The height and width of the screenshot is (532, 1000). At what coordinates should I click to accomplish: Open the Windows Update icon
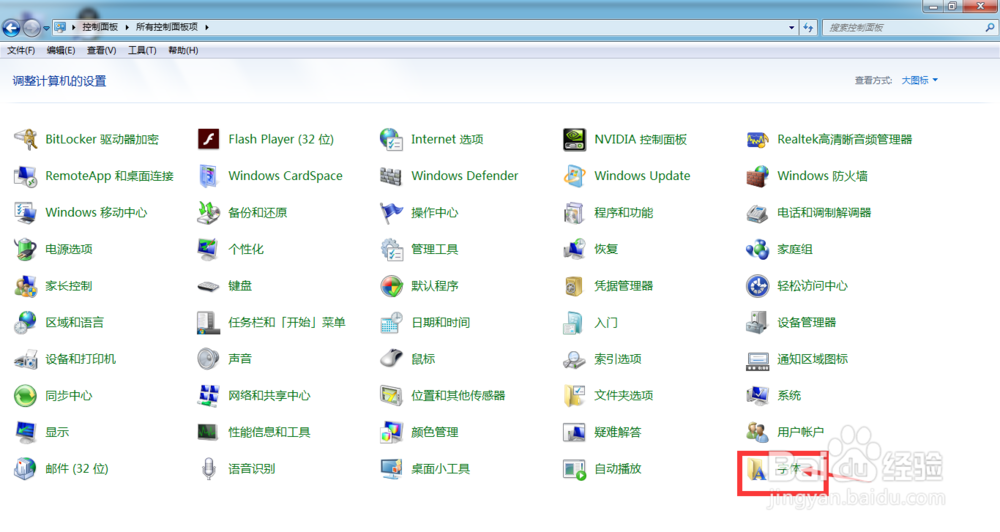pos(575,176)
